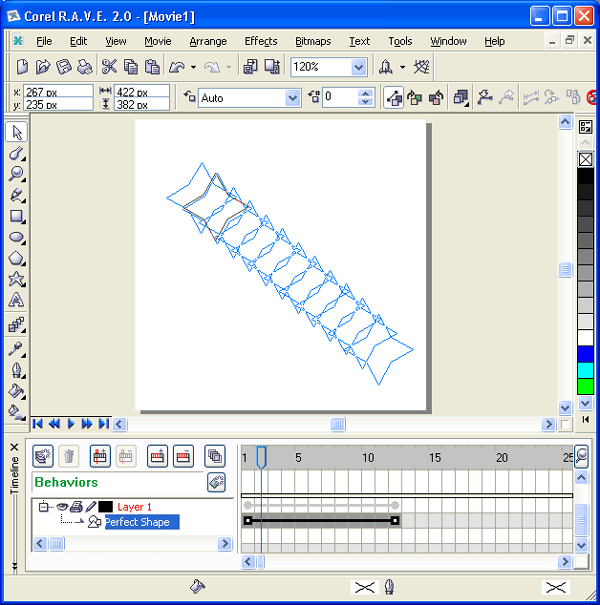Pick the blue color swatch
600x605 pixels.
pyautogui.click(x=585, y=354)
